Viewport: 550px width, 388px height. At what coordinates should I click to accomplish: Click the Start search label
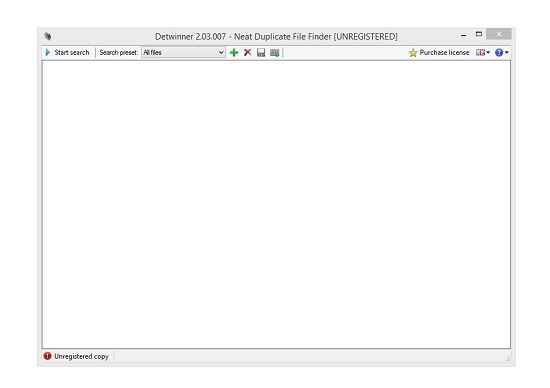[x=72, y=53]
